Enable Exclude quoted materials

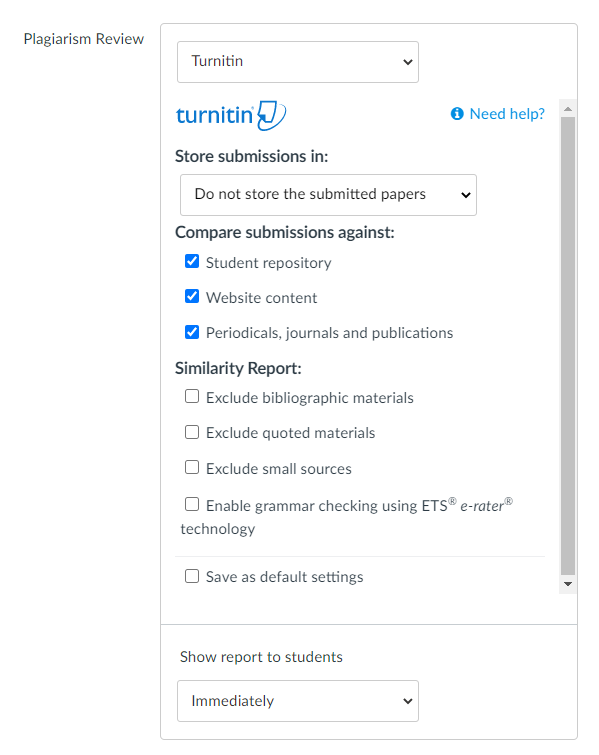(192, 432)
